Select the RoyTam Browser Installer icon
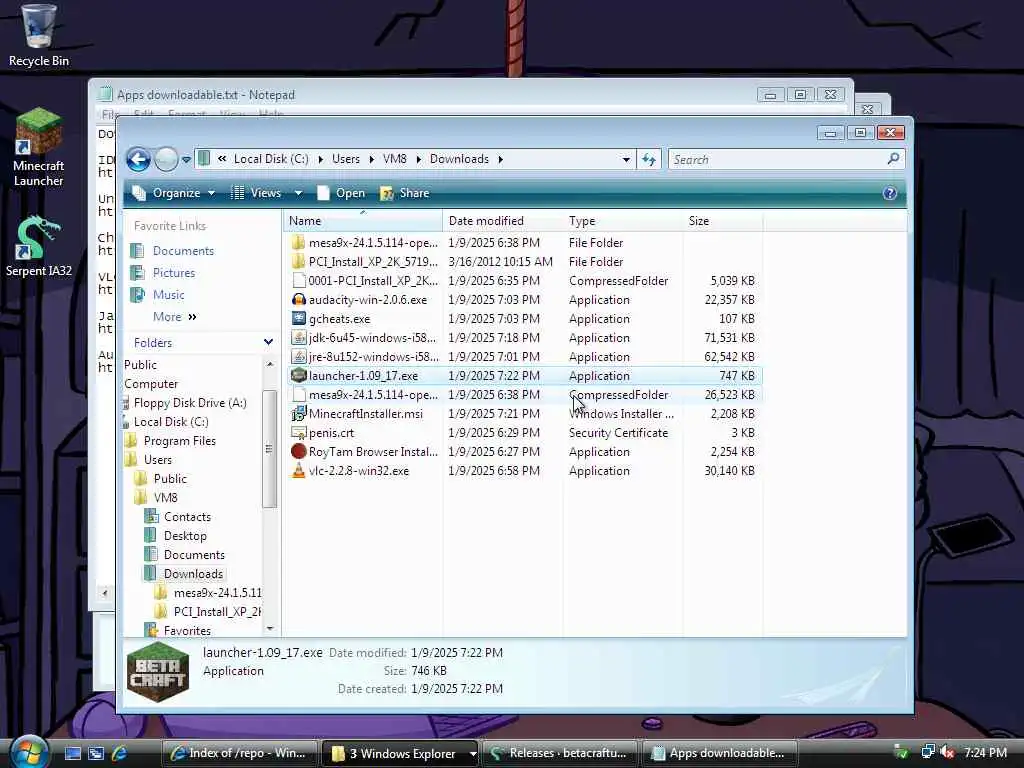The width and height of the screenshot is (1024, 768). pyautogui.click(x=298, y=451)
